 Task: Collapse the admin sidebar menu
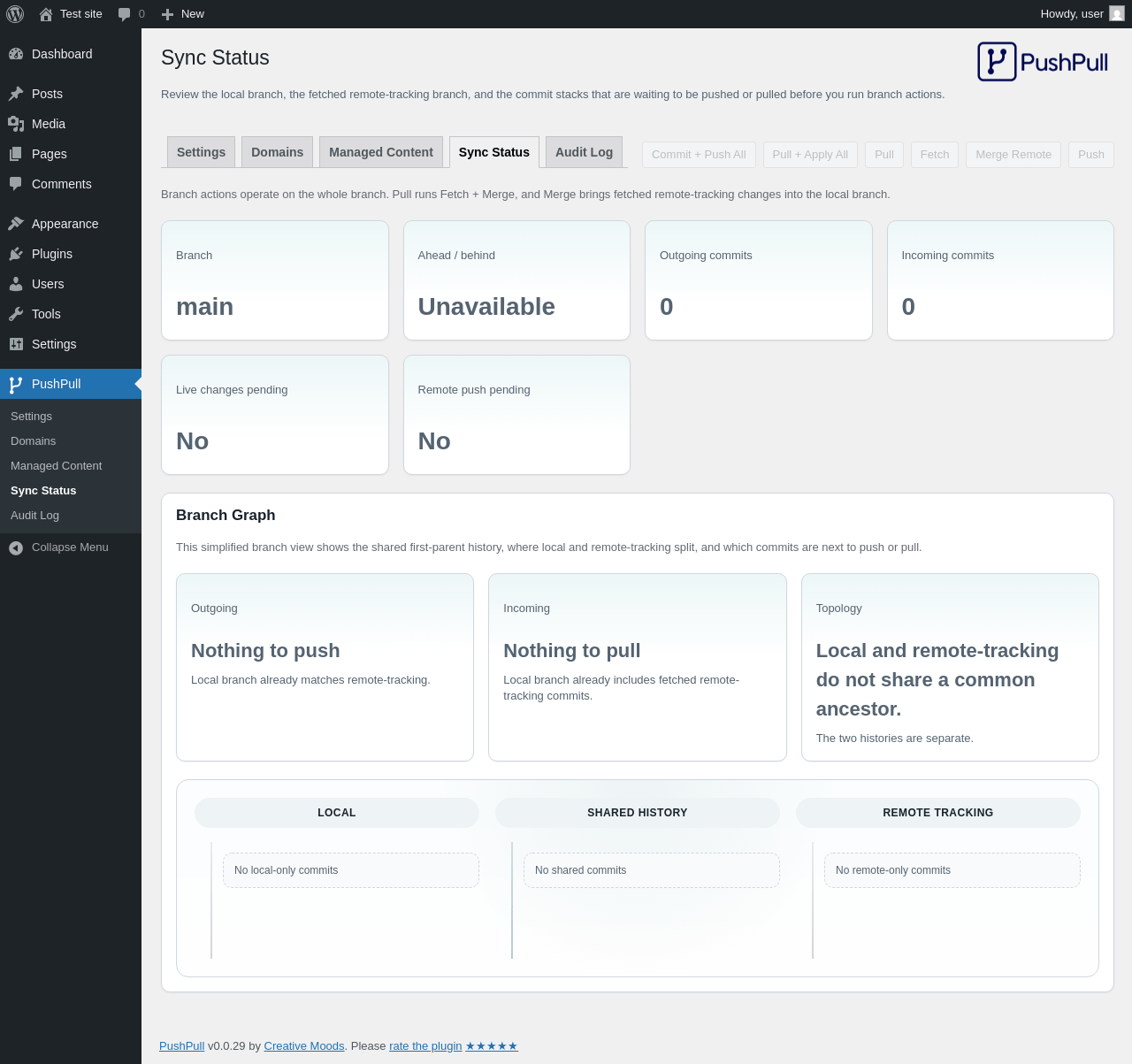coord(58,547)
